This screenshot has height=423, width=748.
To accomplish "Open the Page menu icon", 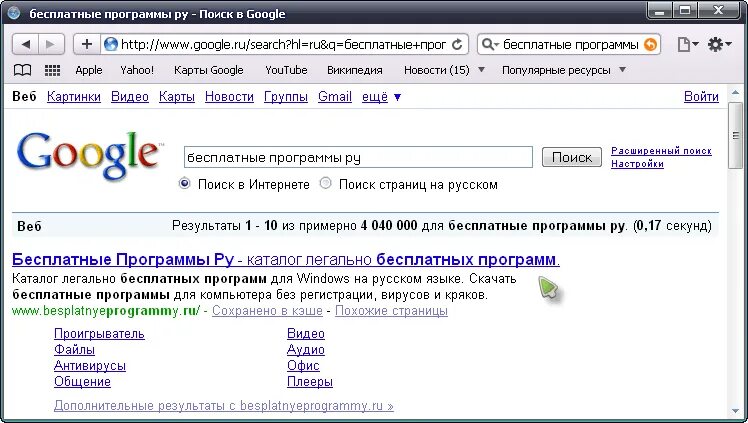I will (x=688, y=44).
